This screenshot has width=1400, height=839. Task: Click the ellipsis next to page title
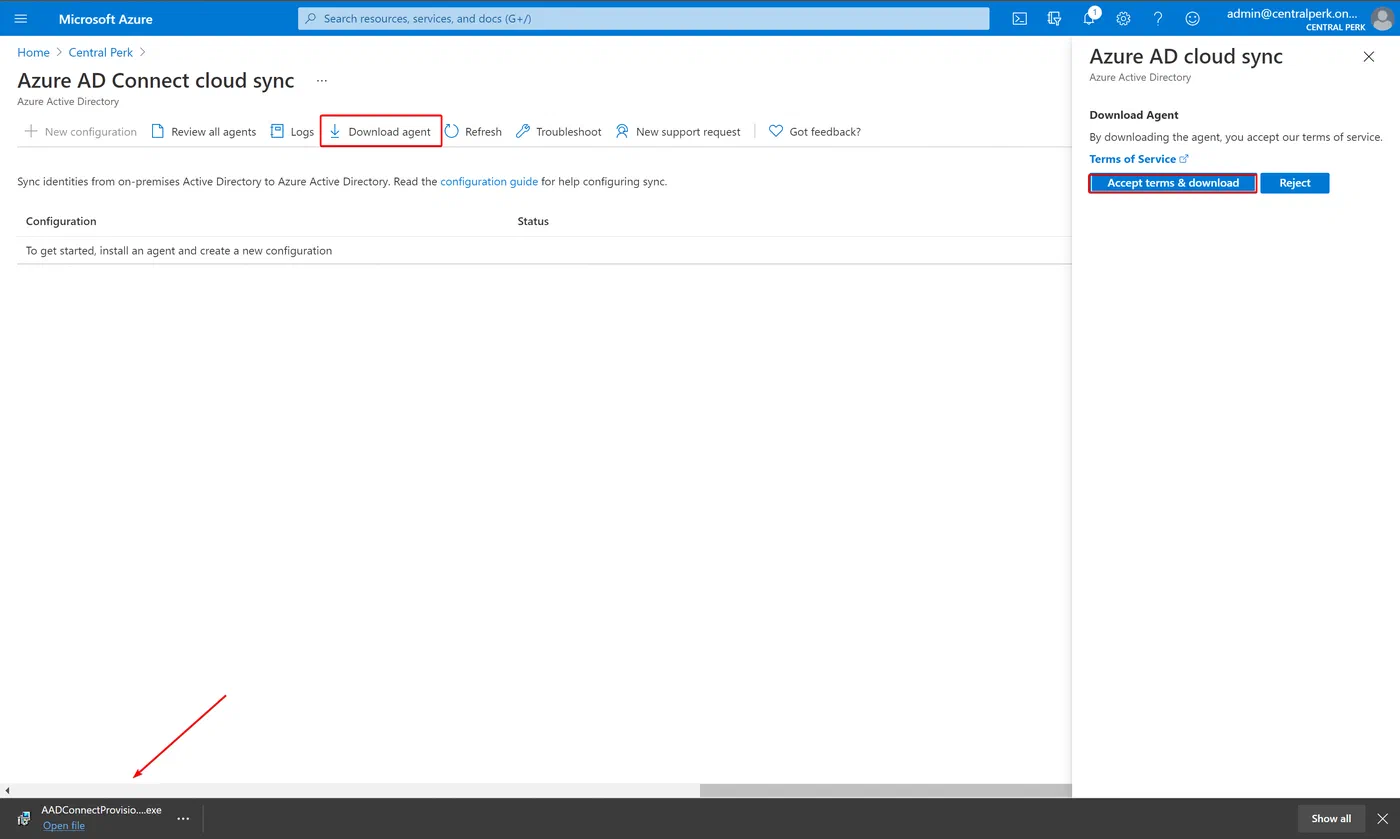[321, 81]
